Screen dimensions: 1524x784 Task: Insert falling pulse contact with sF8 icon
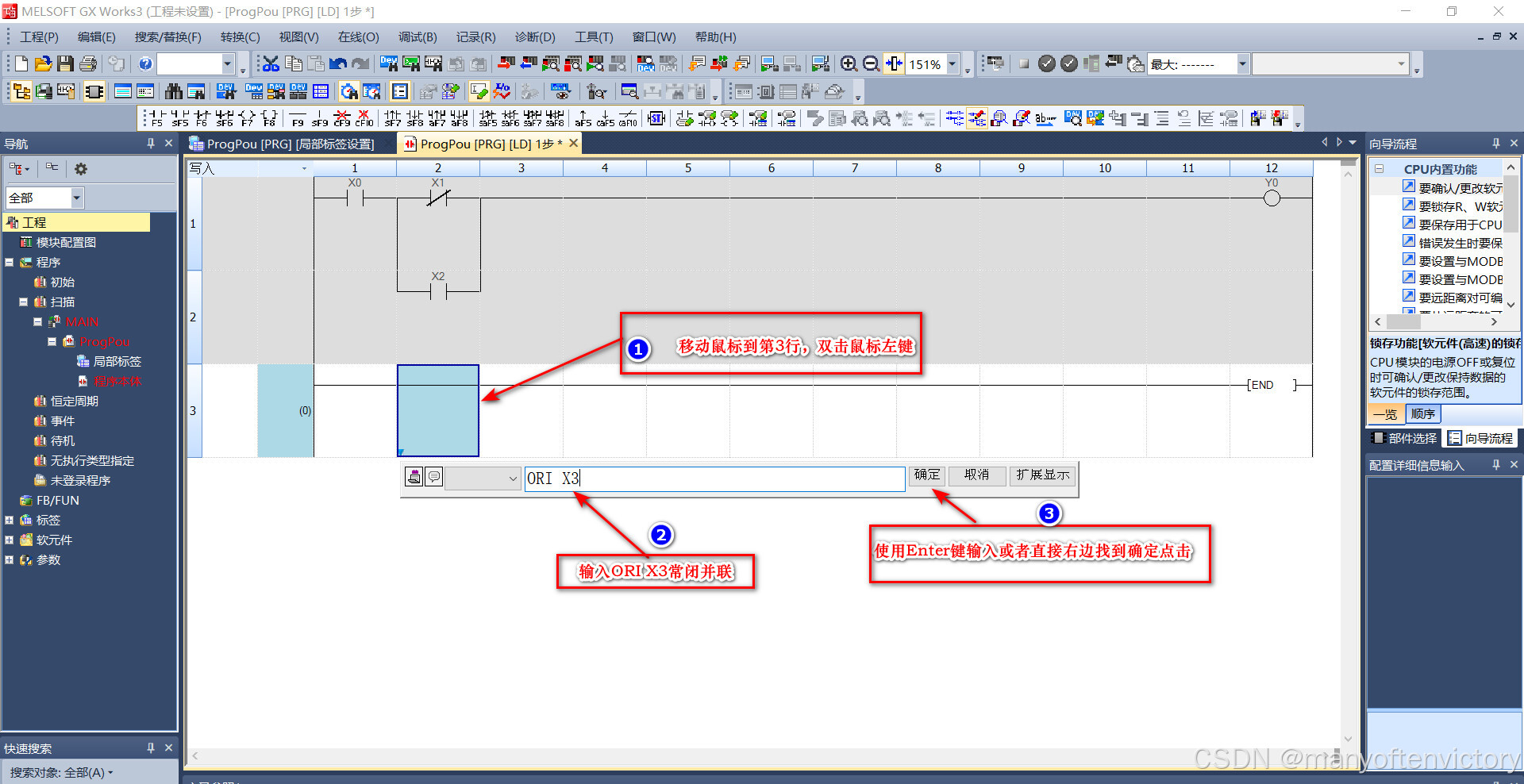point(414,118)
